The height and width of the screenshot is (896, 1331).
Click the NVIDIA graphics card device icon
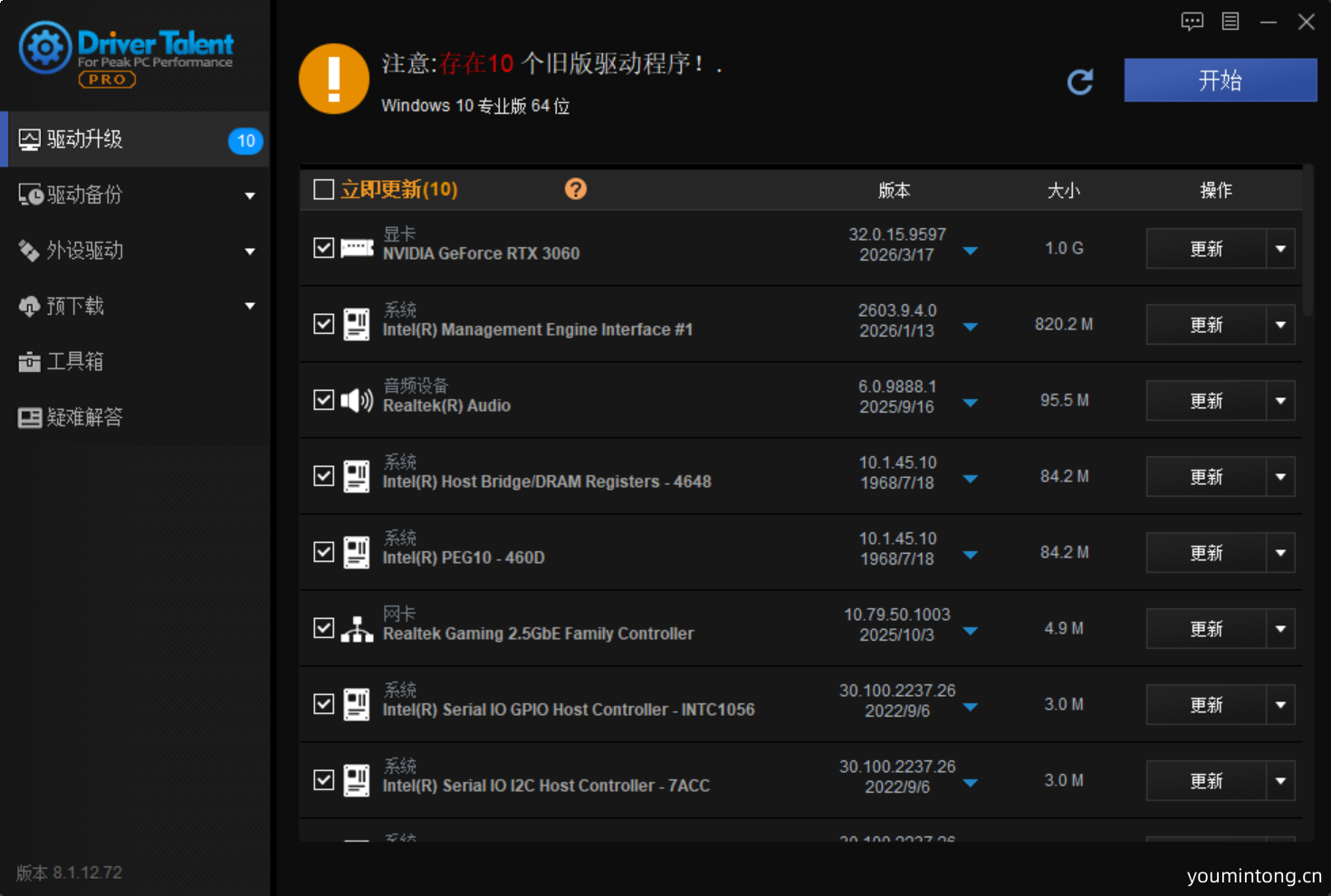click(x=357, y=248)
